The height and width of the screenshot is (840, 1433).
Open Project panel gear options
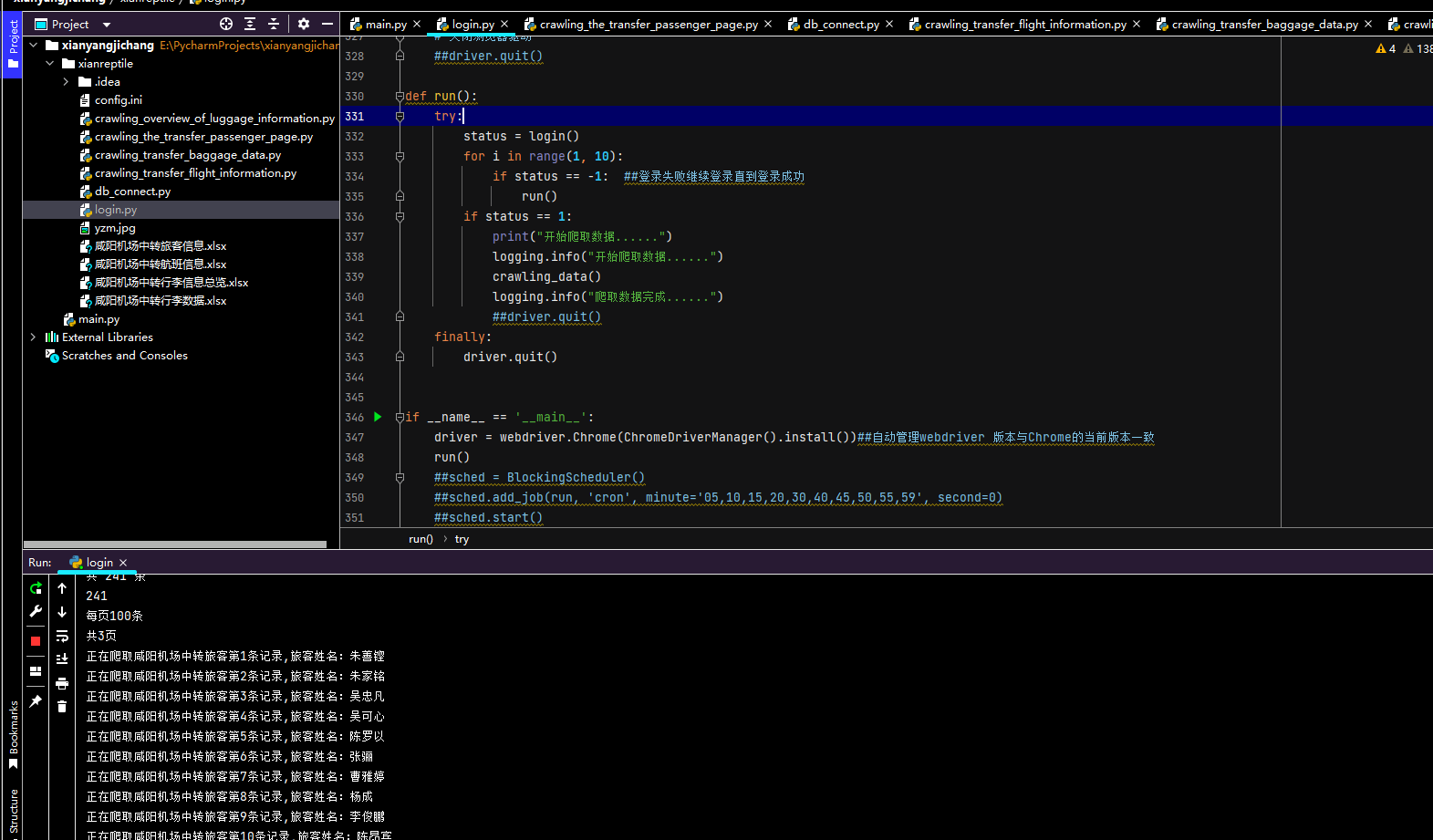(x=304, y=24)
